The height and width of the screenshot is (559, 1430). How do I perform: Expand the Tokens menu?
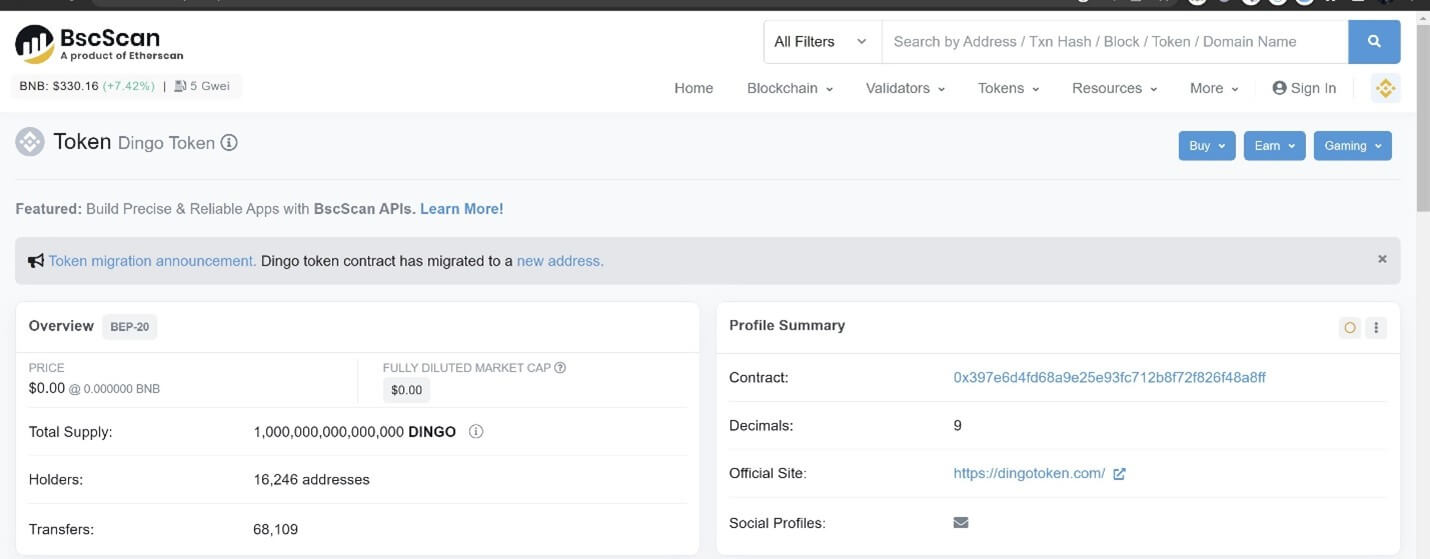tap(1009, 88)
